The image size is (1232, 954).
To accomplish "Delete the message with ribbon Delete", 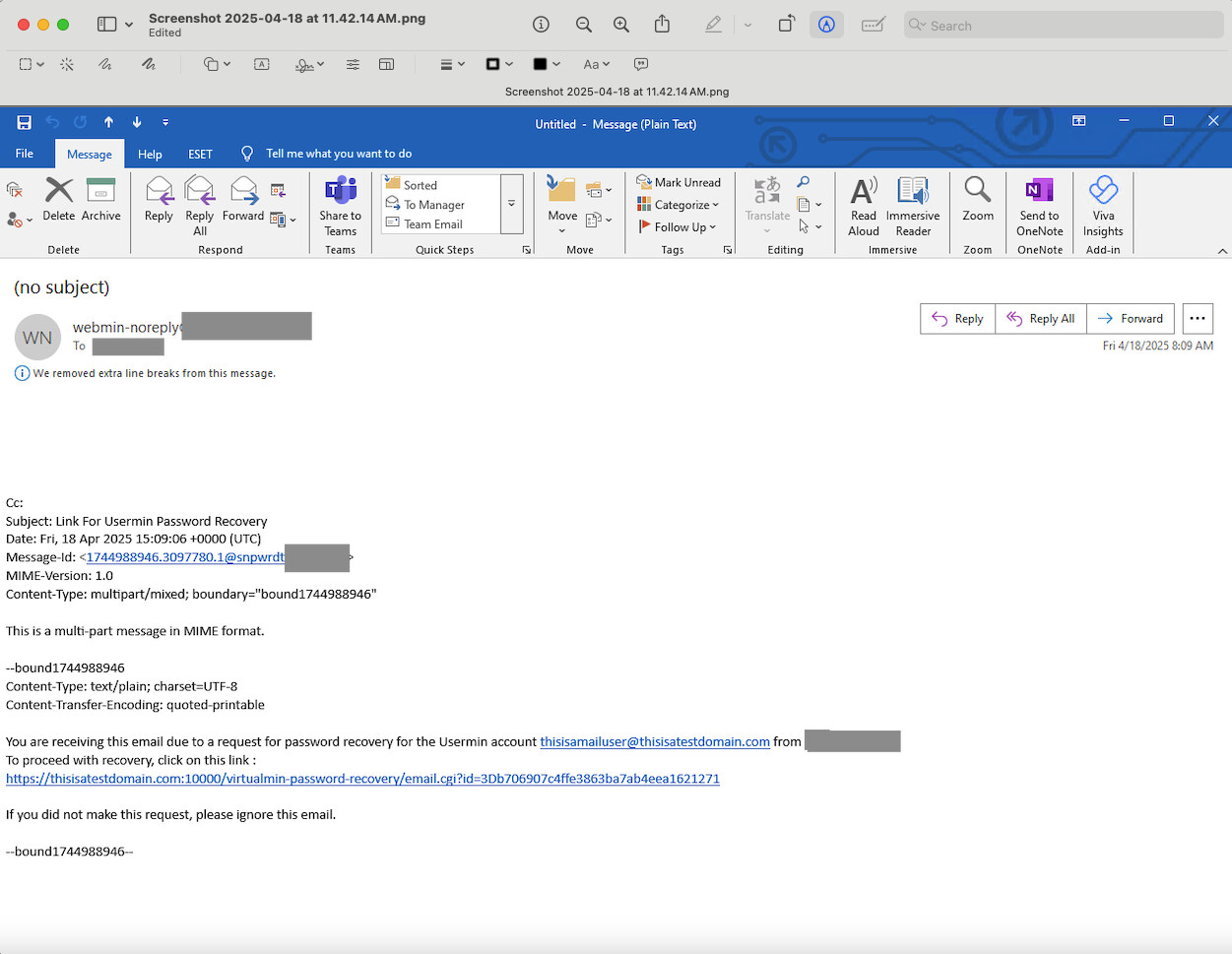I will [59, 200].
